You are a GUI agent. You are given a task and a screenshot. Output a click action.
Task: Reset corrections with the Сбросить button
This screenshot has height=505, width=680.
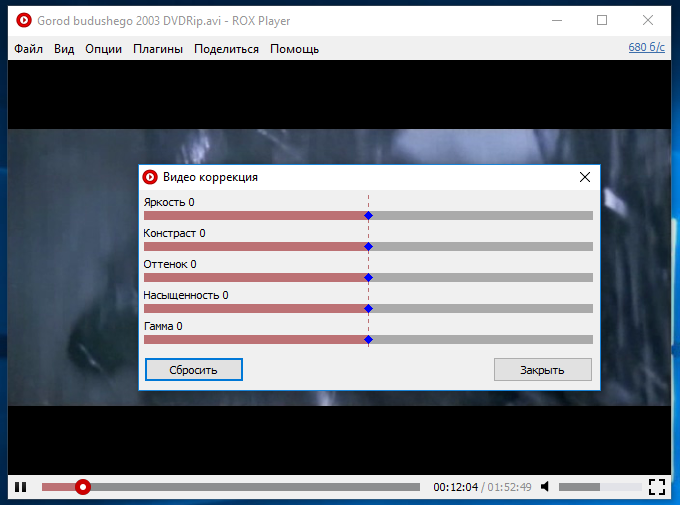[193, 370]
